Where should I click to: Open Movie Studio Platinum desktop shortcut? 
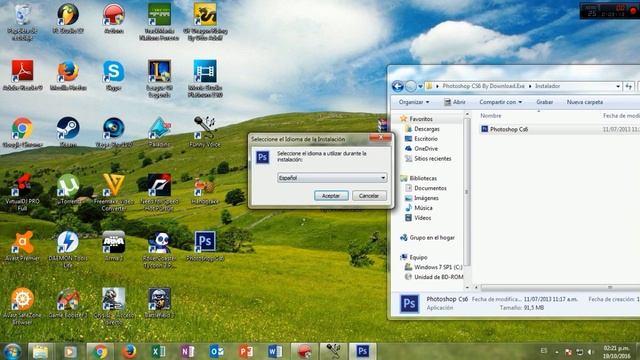click(x=205, y=78)
